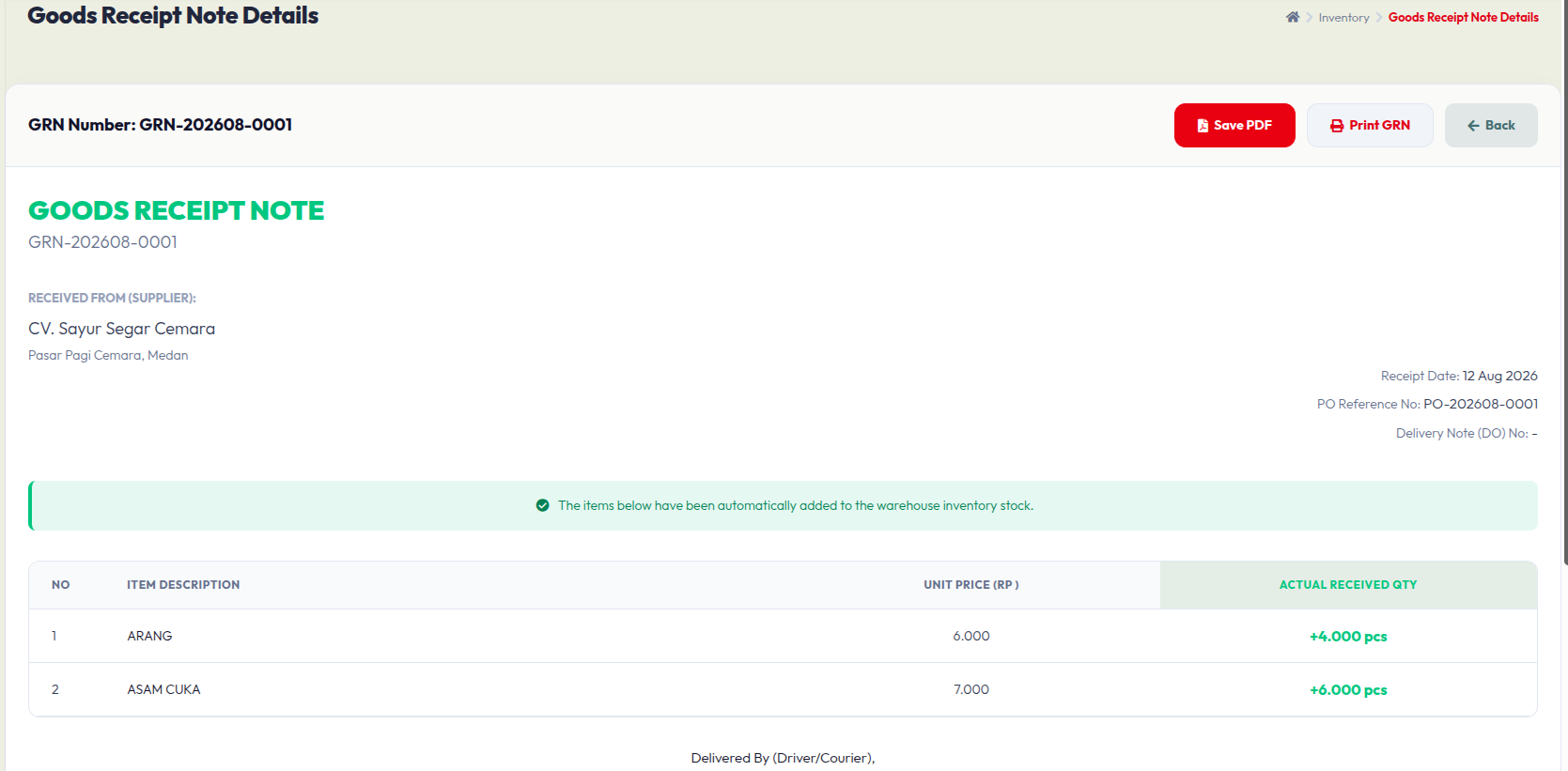The image size is (1568, 771).
Task: Select the ARANG item row
Action: click(783, 636)
